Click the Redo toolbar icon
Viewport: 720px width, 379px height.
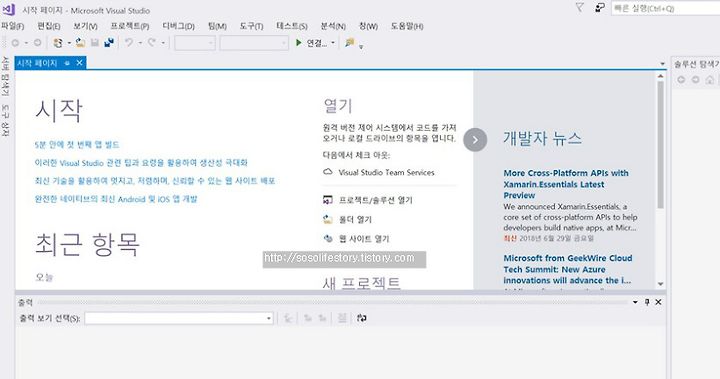[x=152, y=43]
